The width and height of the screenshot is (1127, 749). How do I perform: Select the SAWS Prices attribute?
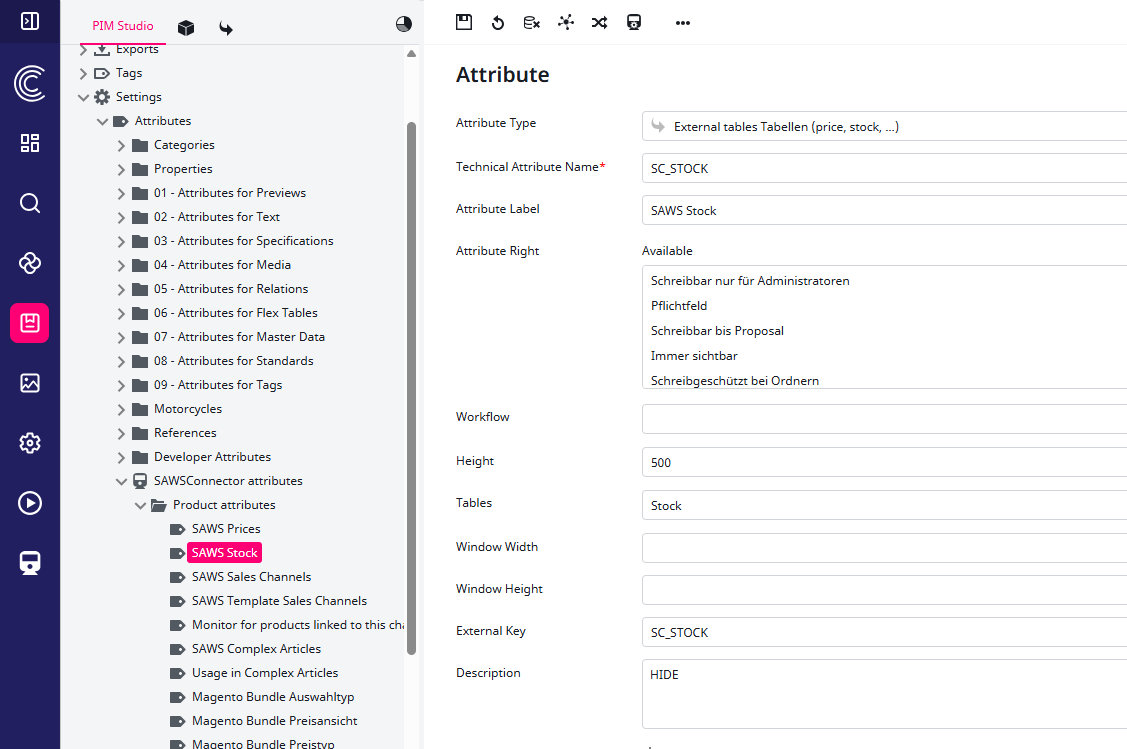tap(226, 529)
